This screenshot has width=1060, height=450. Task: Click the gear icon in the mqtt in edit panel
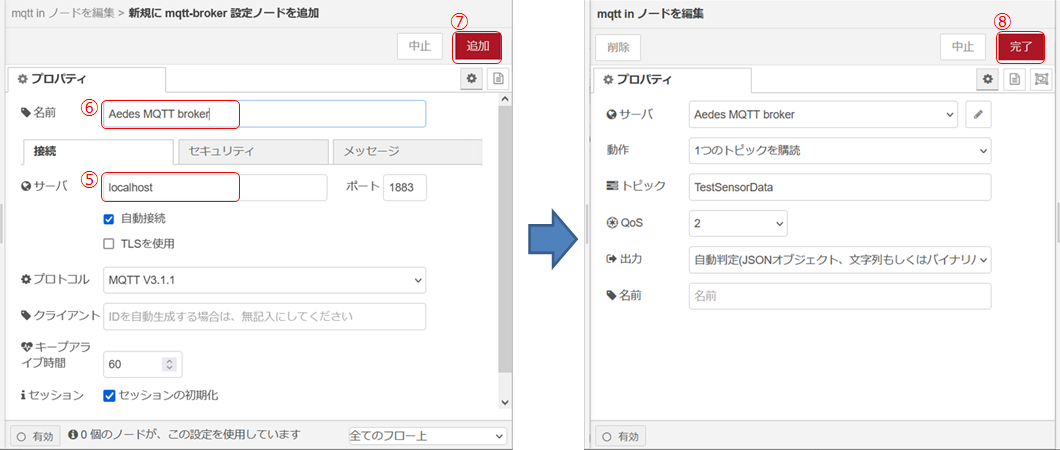point(988,79)
